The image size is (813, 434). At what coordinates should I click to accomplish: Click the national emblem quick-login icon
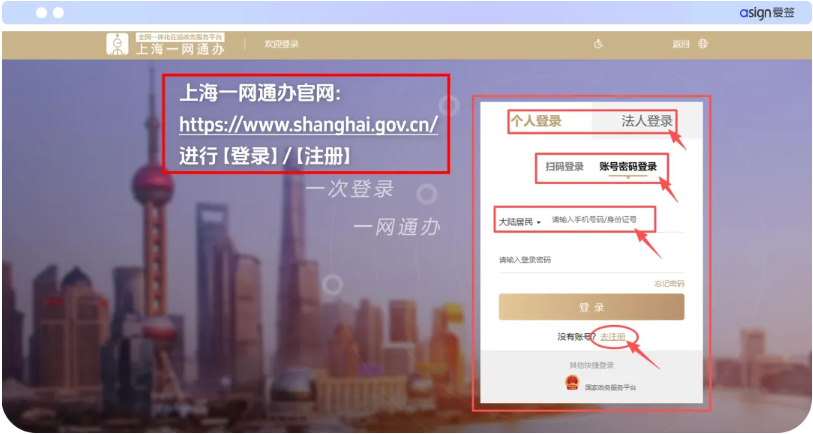coord(571,385)
